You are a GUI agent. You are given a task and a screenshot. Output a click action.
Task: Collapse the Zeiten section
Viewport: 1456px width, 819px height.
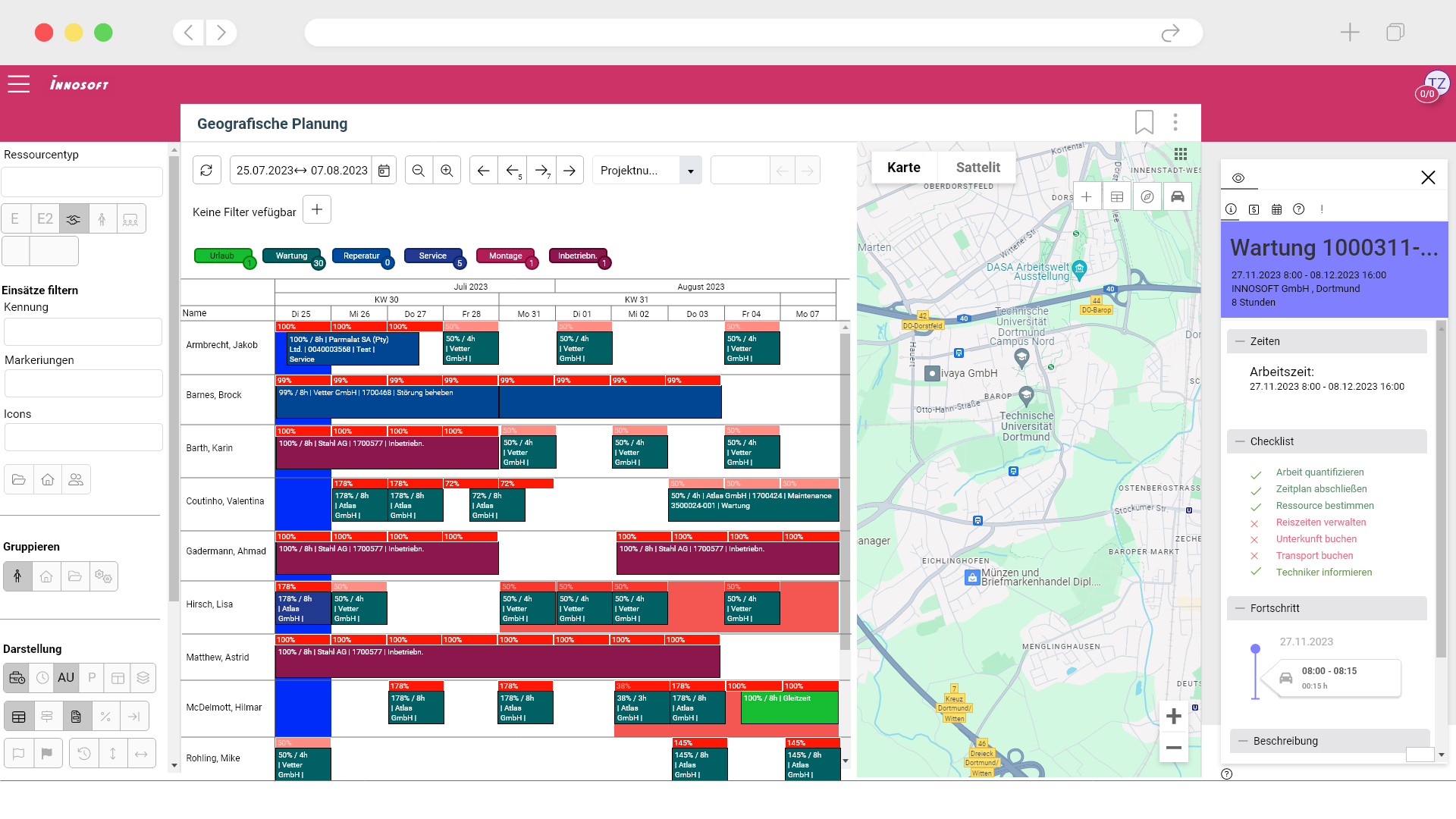(1241, 341)
